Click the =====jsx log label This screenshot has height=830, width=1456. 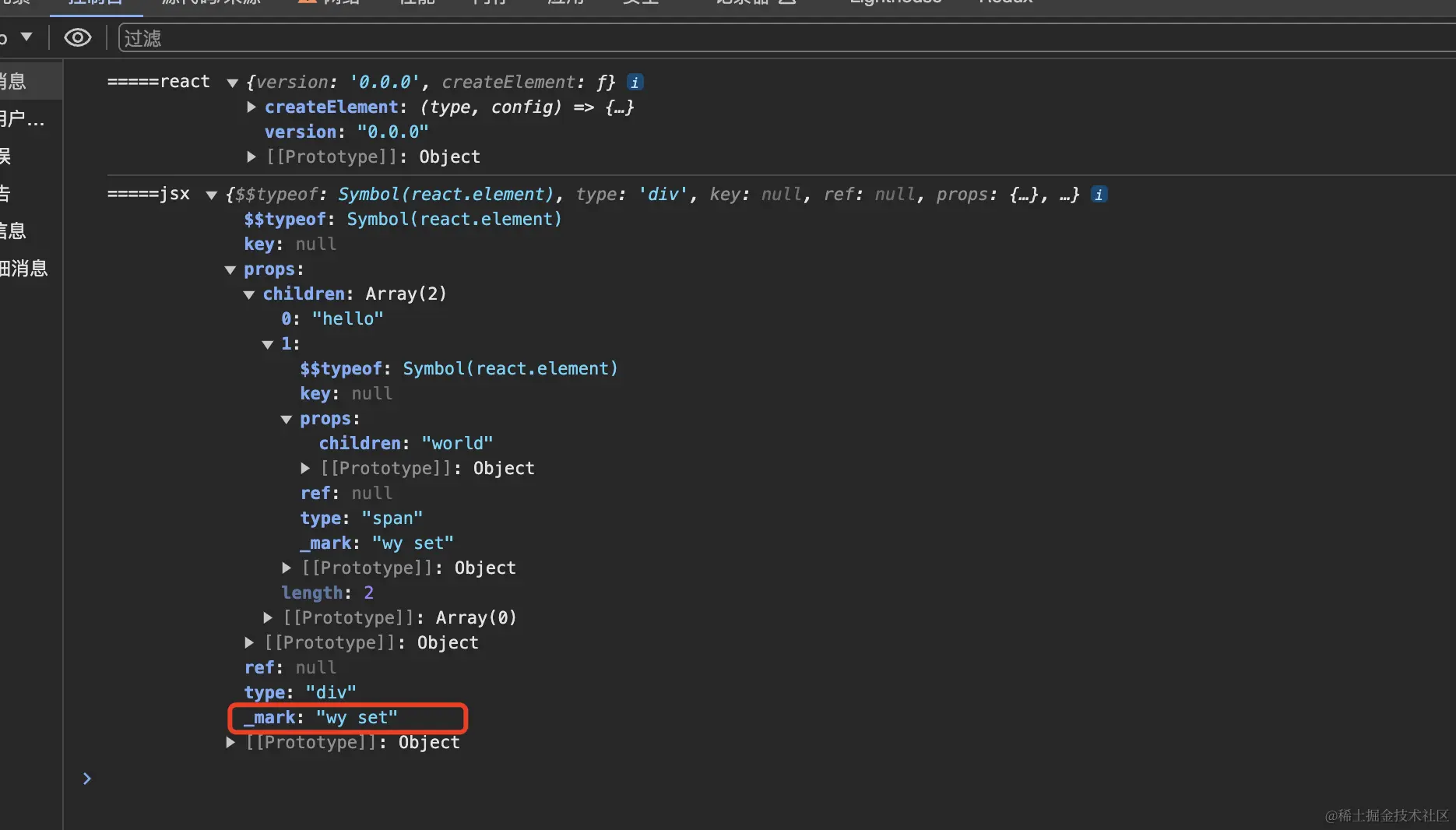149,194
